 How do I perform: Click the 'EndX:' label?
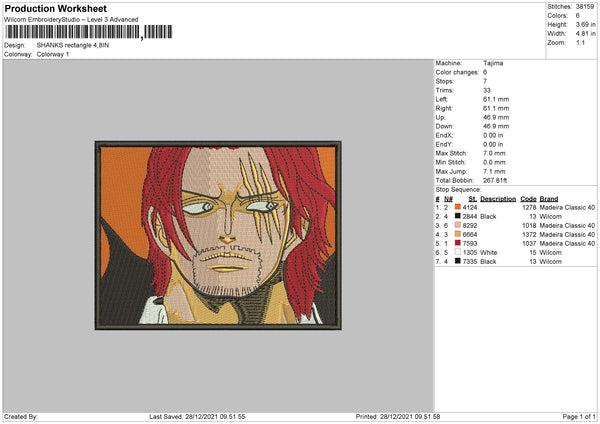tap(444, 135)
